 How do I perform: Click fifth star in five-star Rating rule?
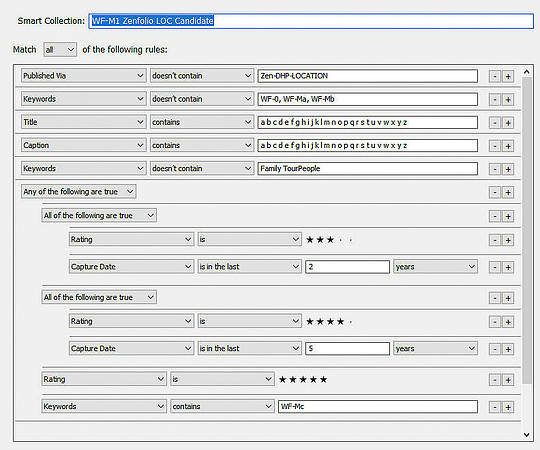click(x=323, y=379)
